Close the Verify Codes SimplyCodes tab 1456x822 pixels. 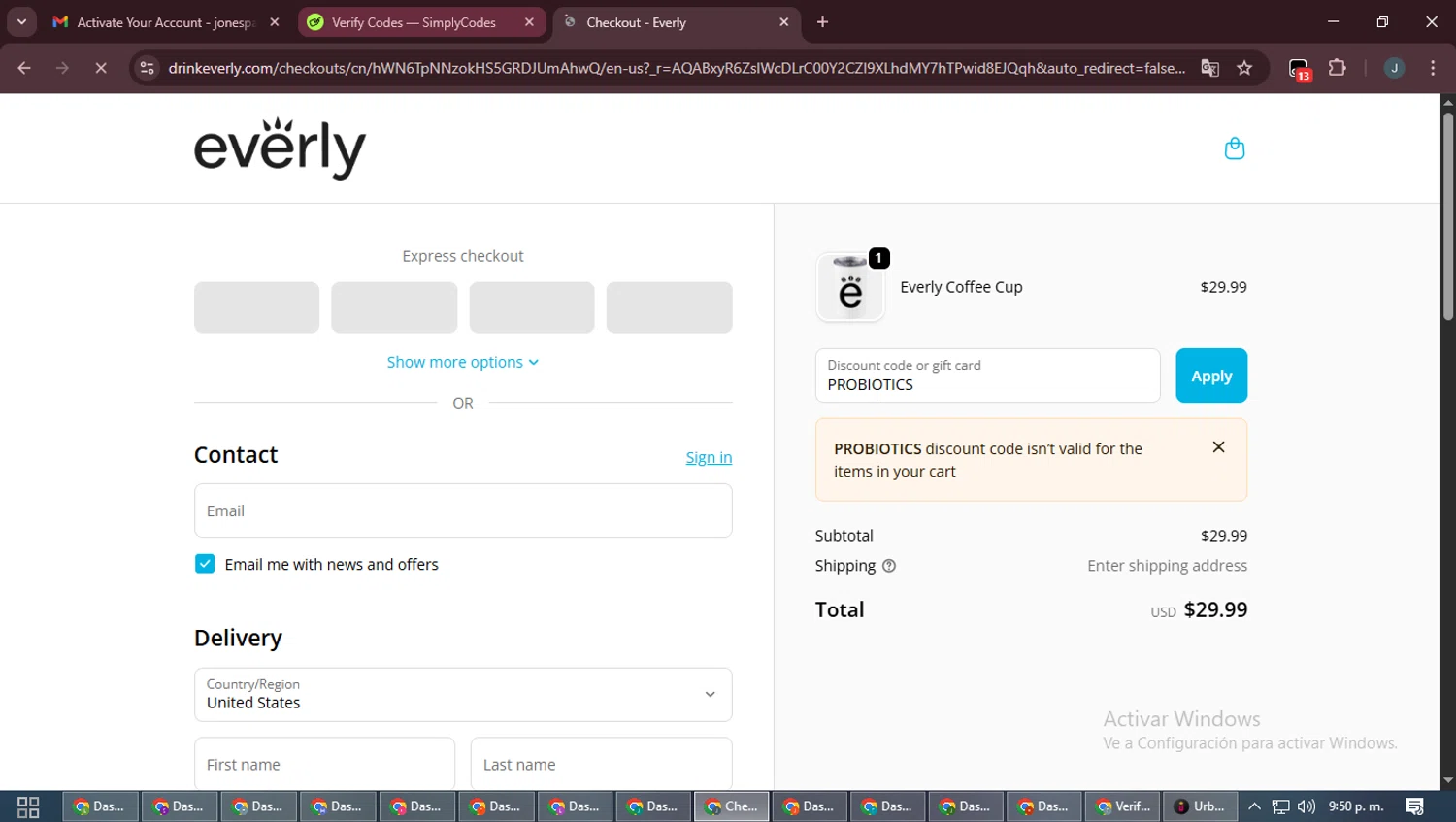[529, 22]
